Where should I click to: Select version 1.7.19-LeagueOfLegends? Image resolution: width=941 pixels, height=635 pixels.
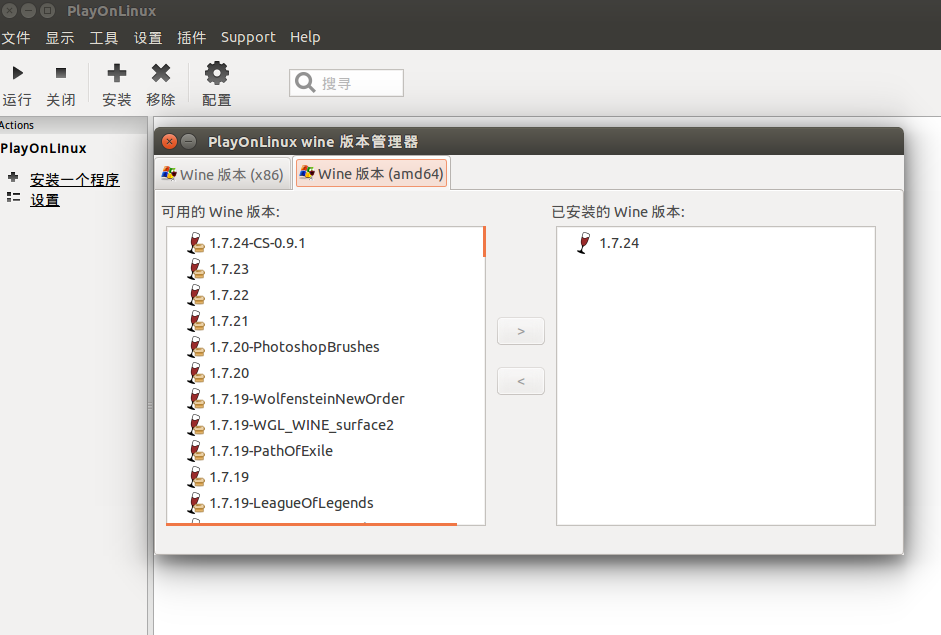pyautogui.click(x=292, y=503)
